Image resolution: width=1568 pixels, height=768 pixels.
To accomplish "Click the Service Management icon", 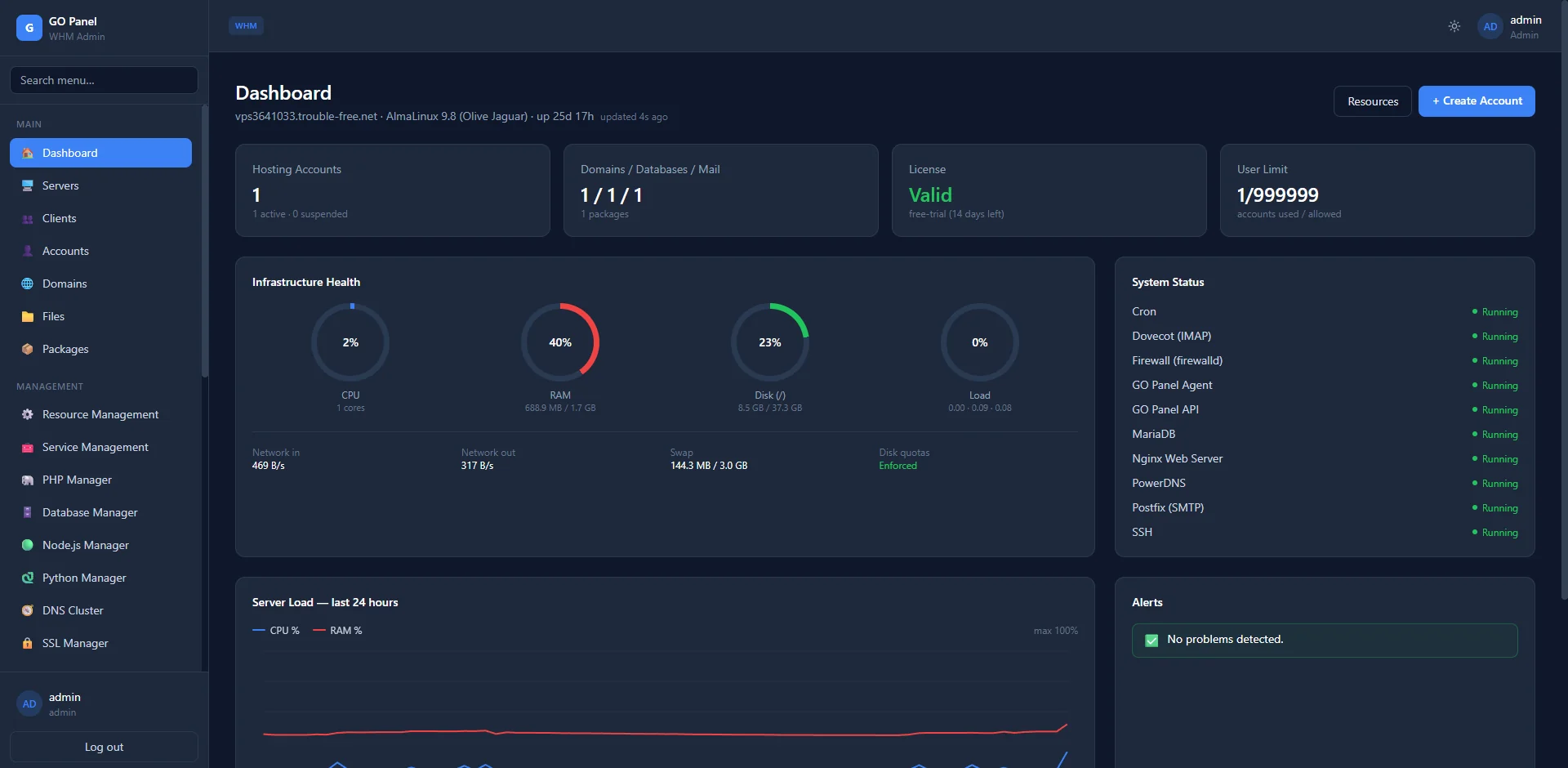I will click(x=28, y=447).
